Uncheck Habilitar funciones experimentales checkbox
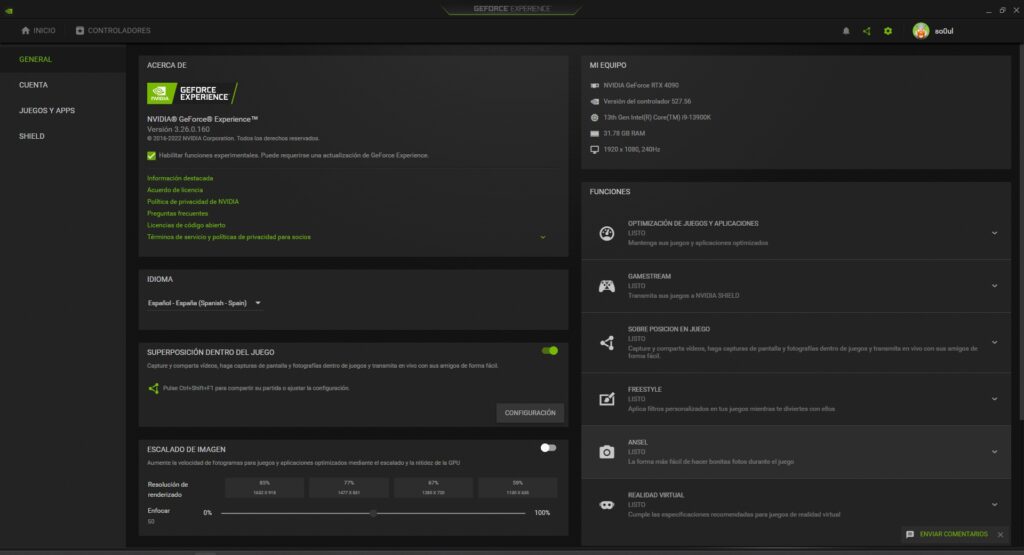 (152, 156)
